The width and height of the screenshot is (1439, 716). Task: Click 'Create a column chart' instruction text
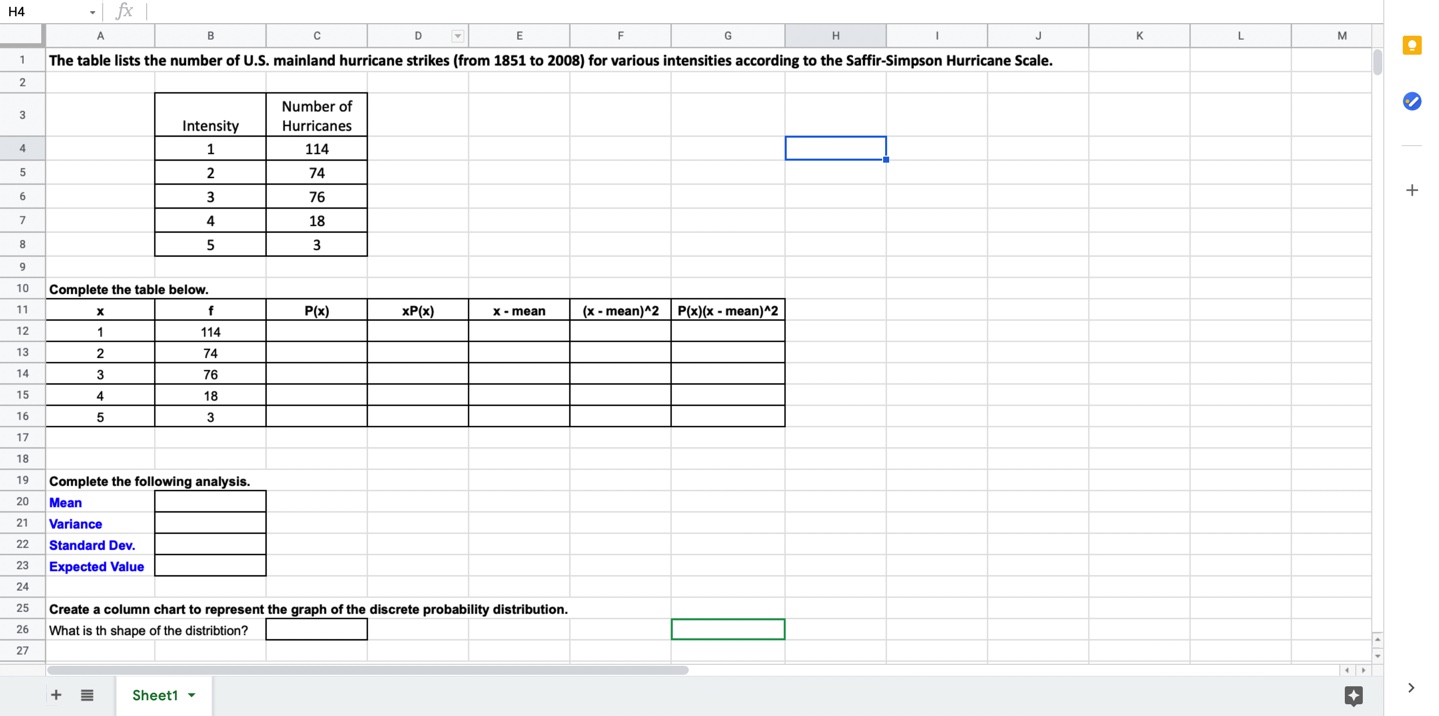point(308,609)
